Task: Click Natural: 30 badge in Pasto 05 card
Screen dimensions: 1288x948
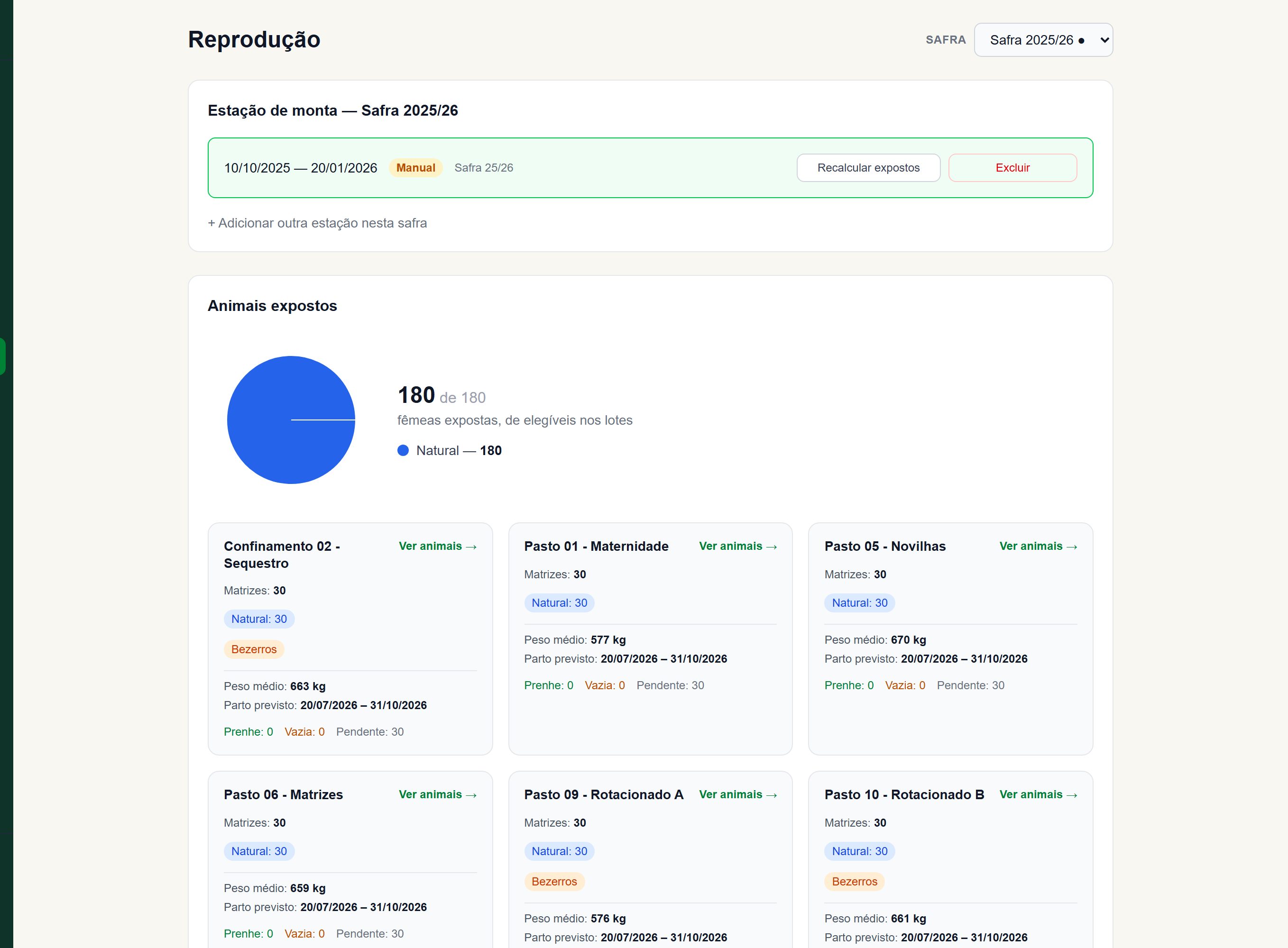Action: point(859,603)
